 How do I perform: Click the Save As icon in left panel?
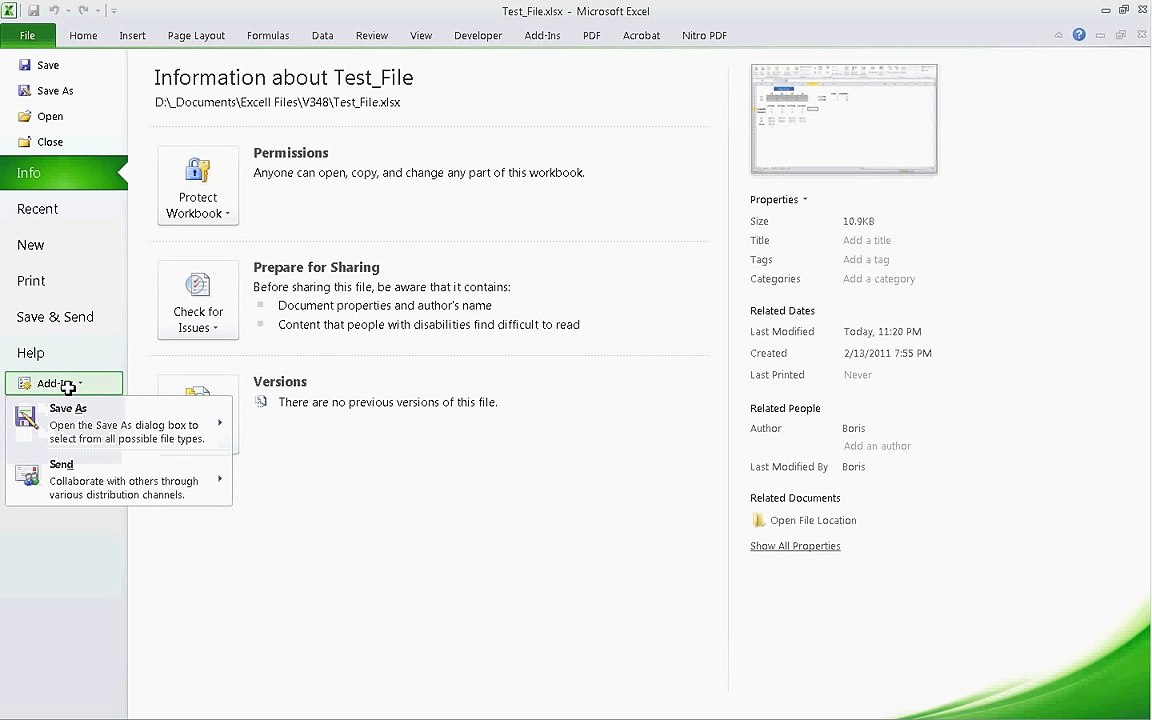tap(24, 90)
